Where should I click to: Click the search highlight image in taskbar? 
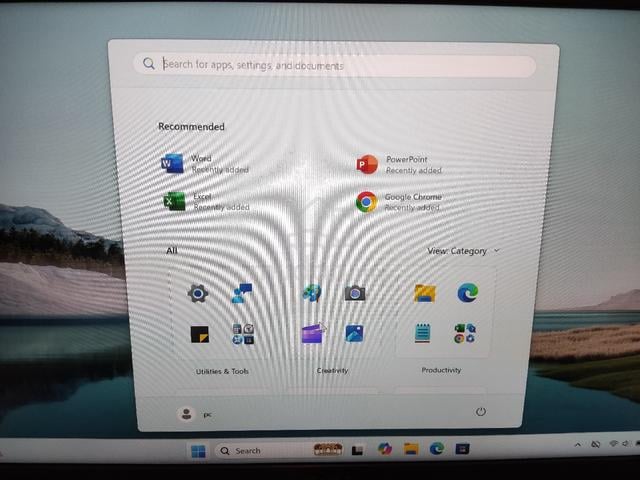click(328, 449)
